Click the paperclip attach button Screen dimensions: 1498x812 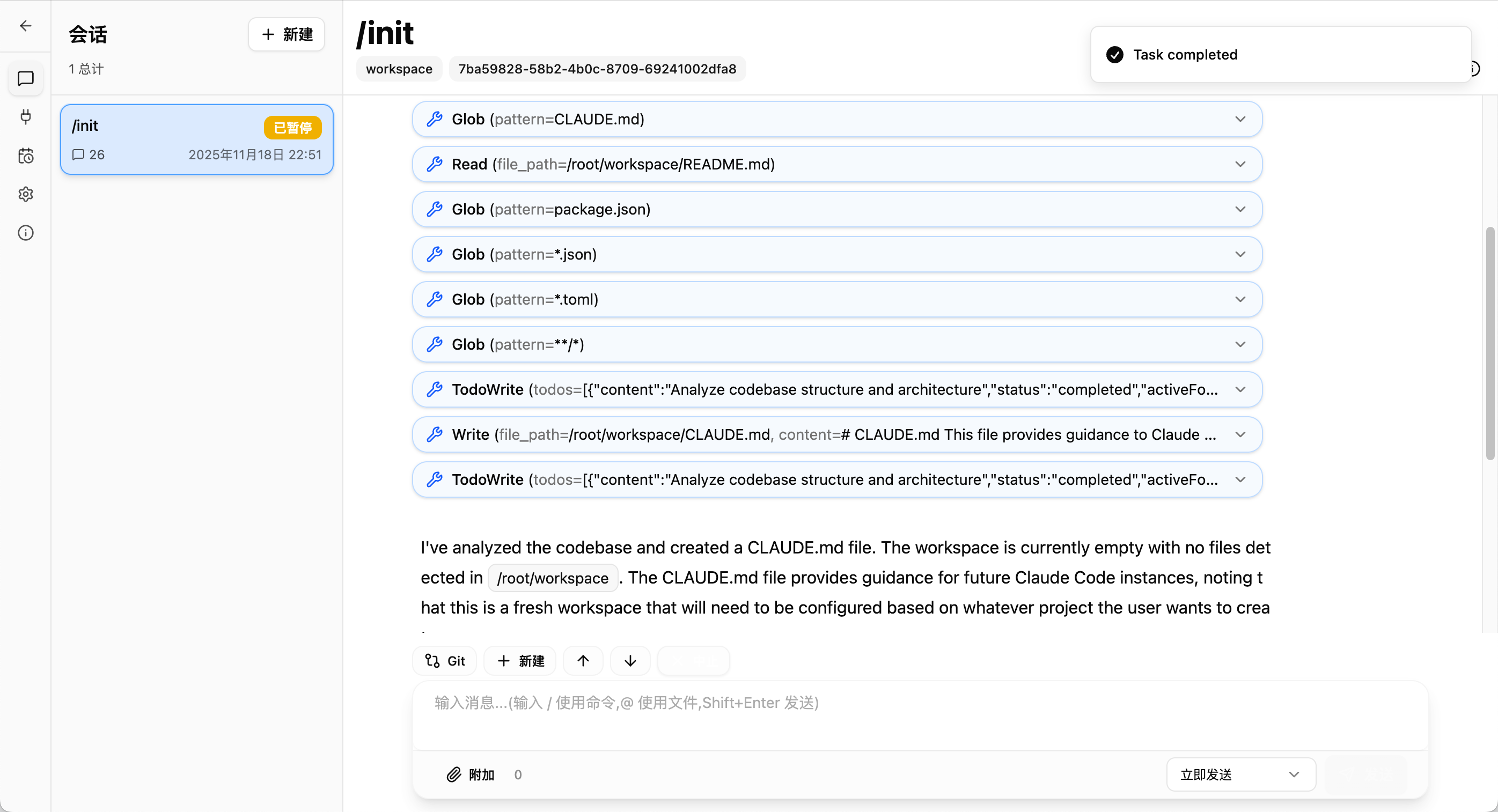(471, 774)
